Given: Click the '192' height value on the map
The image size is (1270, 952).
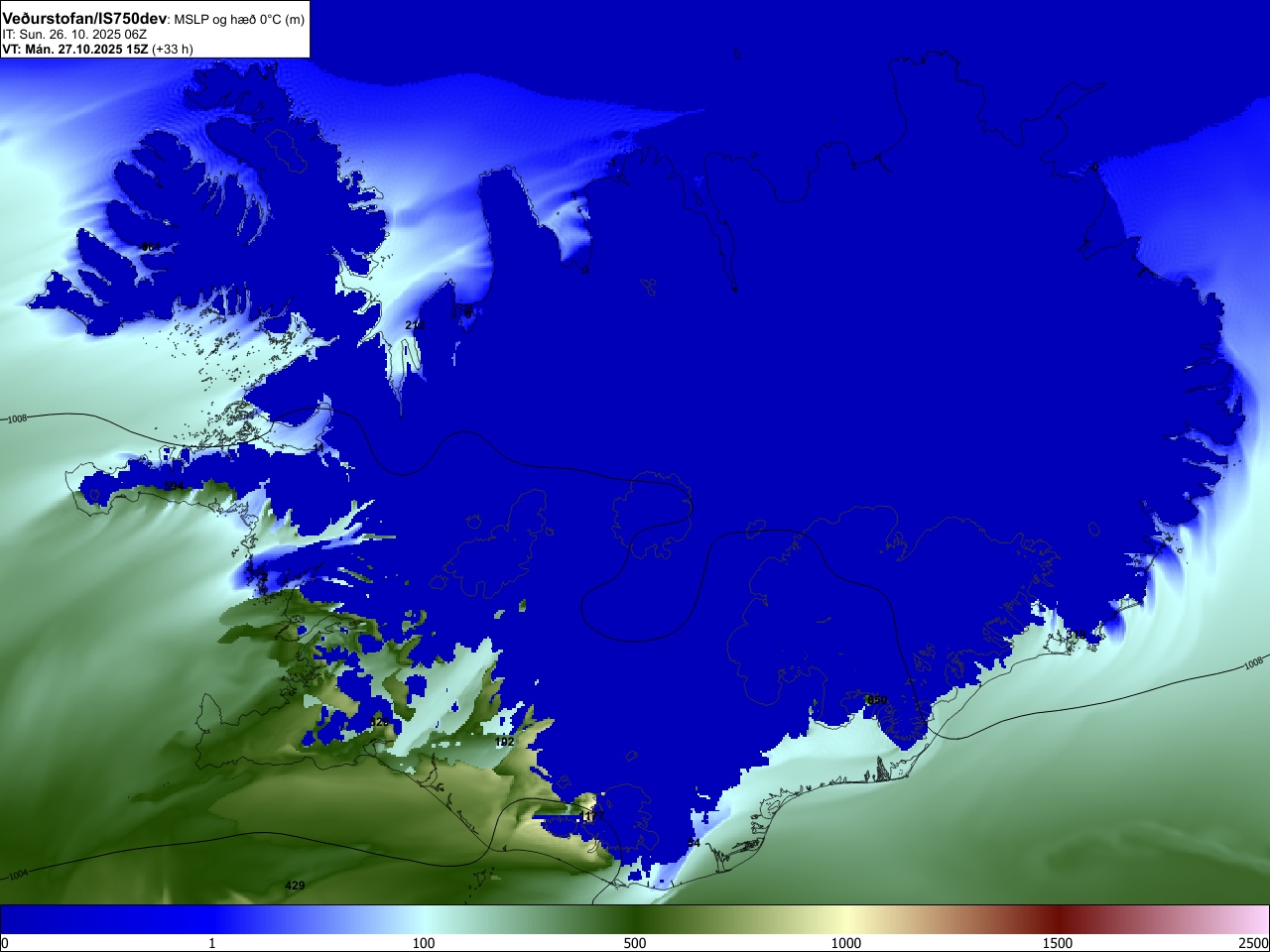Looking at the screenshot, I should pyautogui.click(x=504, y=742).
